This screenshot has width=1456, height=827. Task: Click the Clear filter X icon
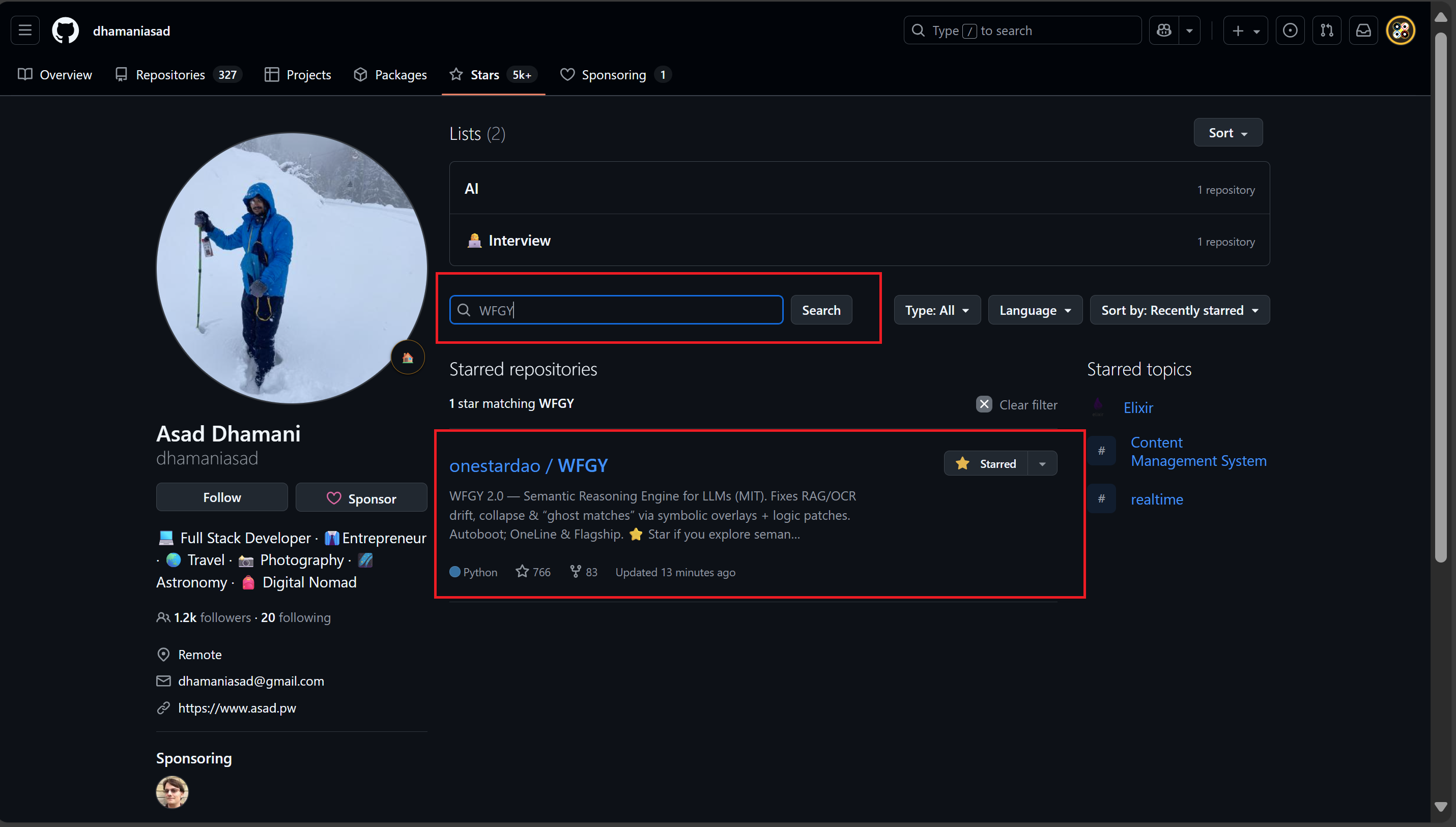click(x=984, y=404)
